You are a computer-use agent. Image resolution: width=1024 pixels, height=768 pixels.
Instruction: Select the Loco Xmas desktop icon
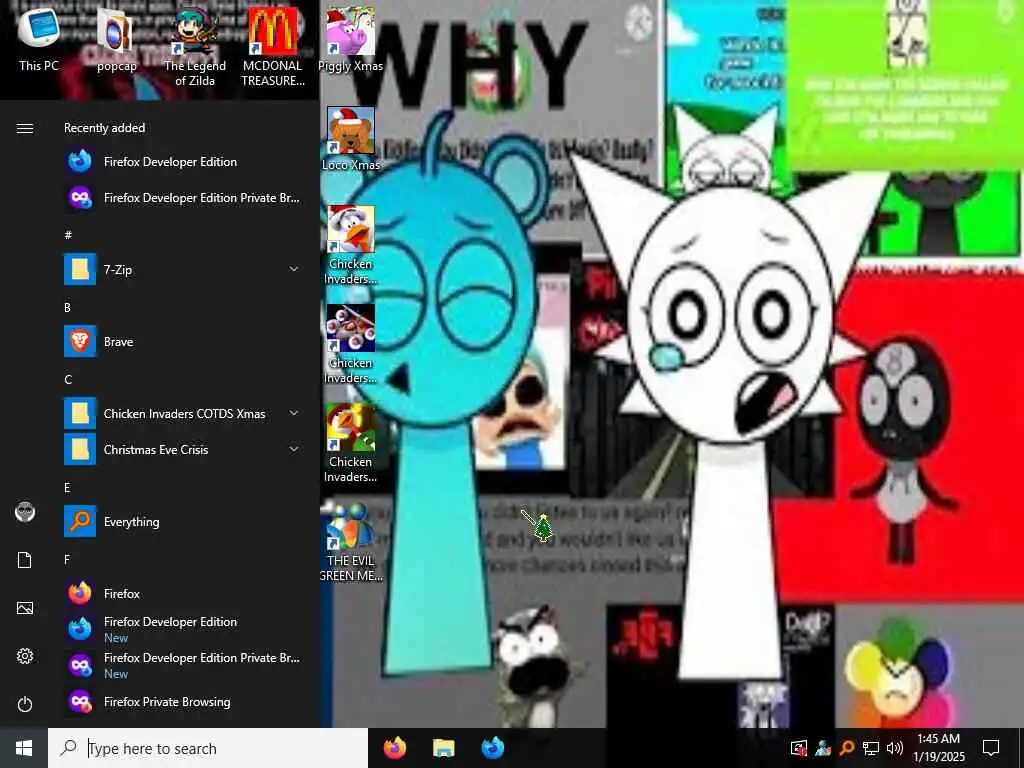pos(351,139)
